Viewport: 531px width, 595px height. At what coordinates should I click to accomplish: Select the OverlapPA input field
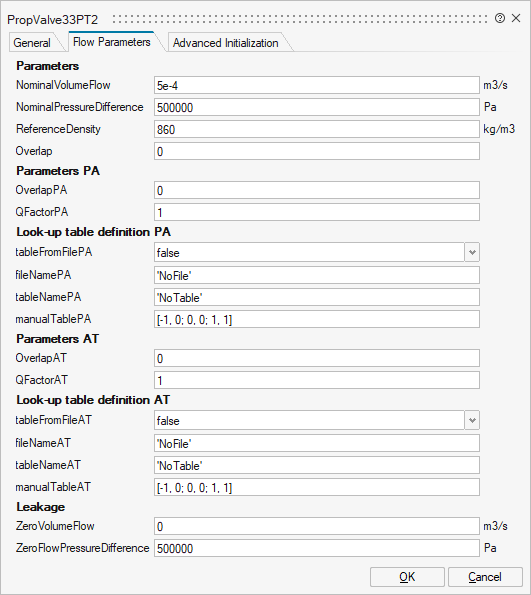[x=317, y=190]
